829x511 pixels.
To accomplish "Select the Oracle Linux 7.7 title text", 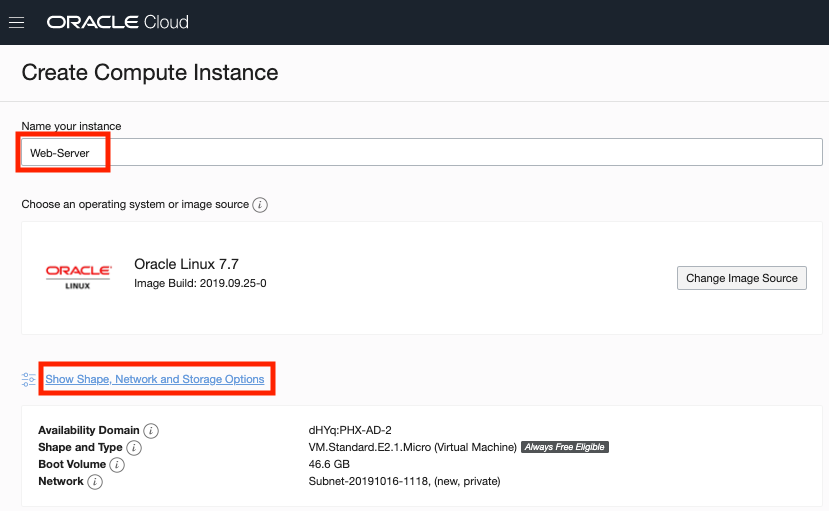I will (x=186, y=264).
